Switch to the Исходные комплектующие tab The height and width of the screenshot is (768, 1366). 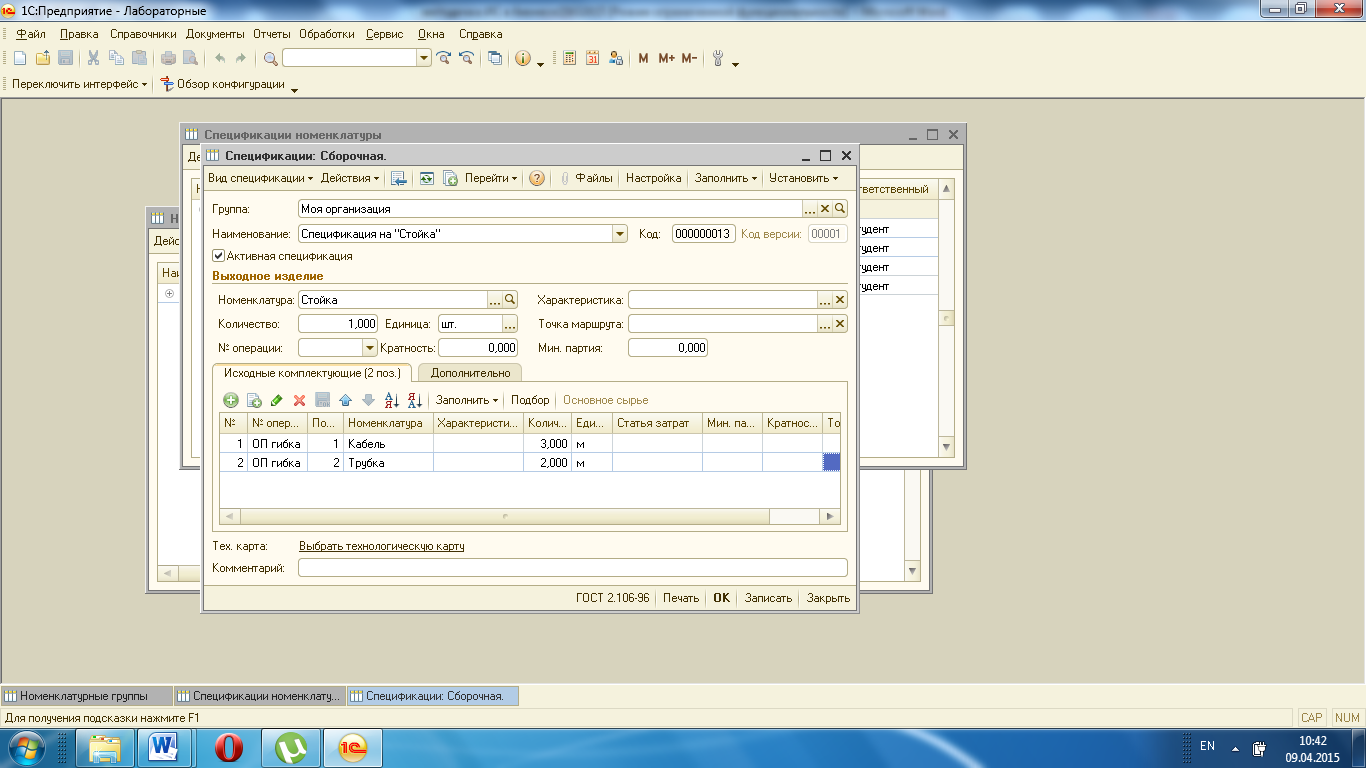tap(313, 373)
